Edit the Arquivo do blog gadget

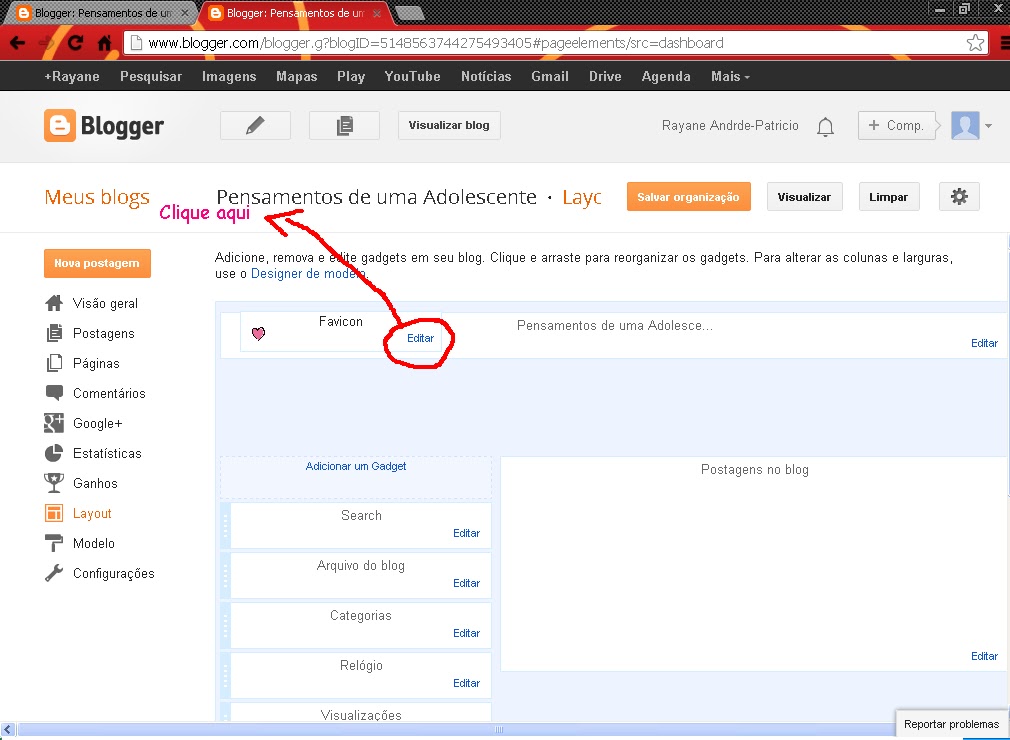[x=466, y=583]
